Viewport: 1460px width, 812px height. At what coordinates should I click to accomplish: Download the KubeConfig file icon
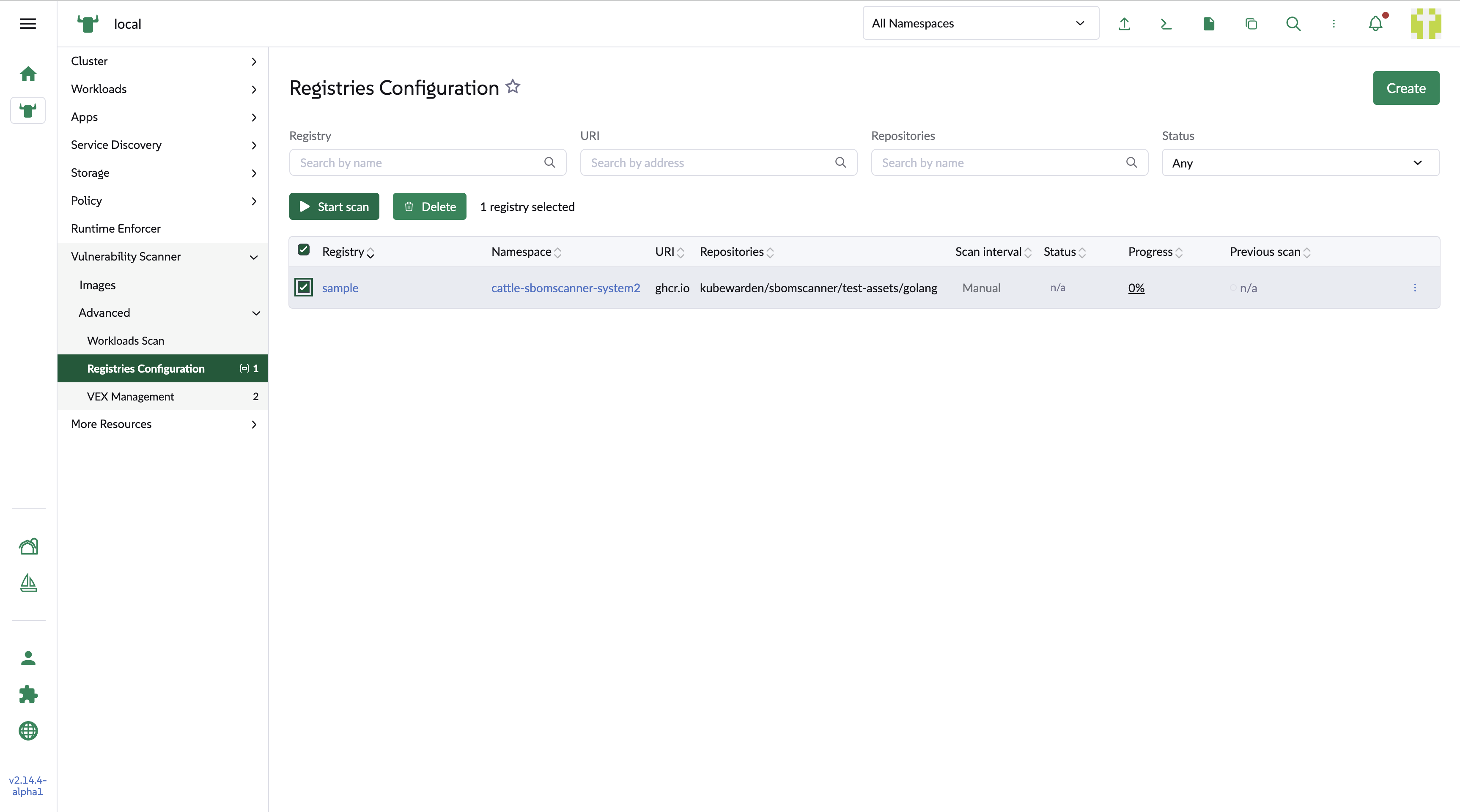1209,23
